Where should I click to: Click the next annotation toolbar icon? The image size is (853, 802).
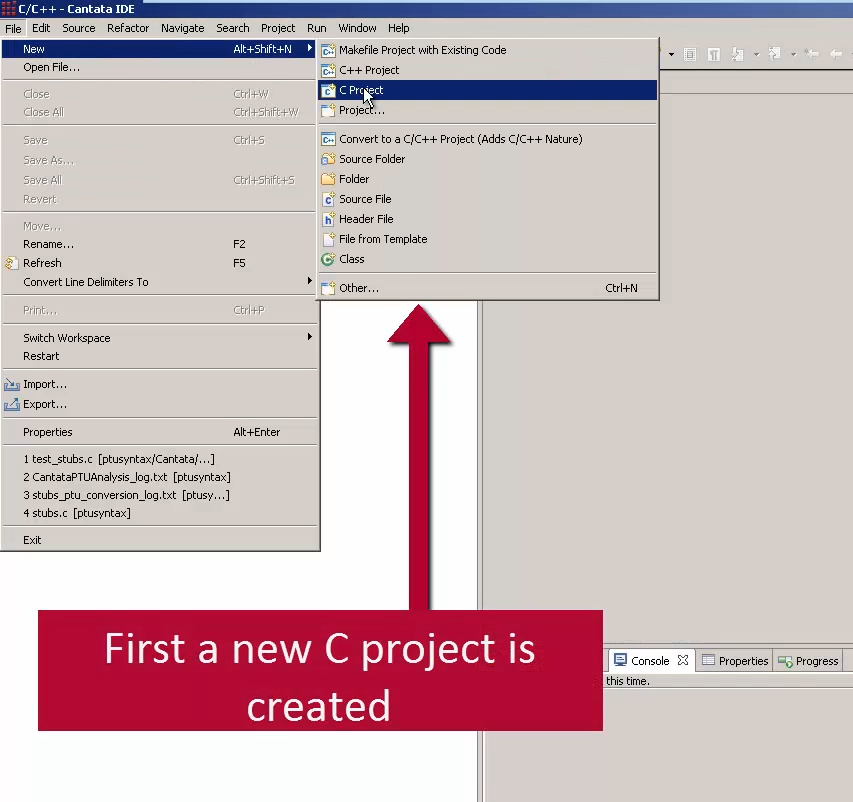[738, 54]
